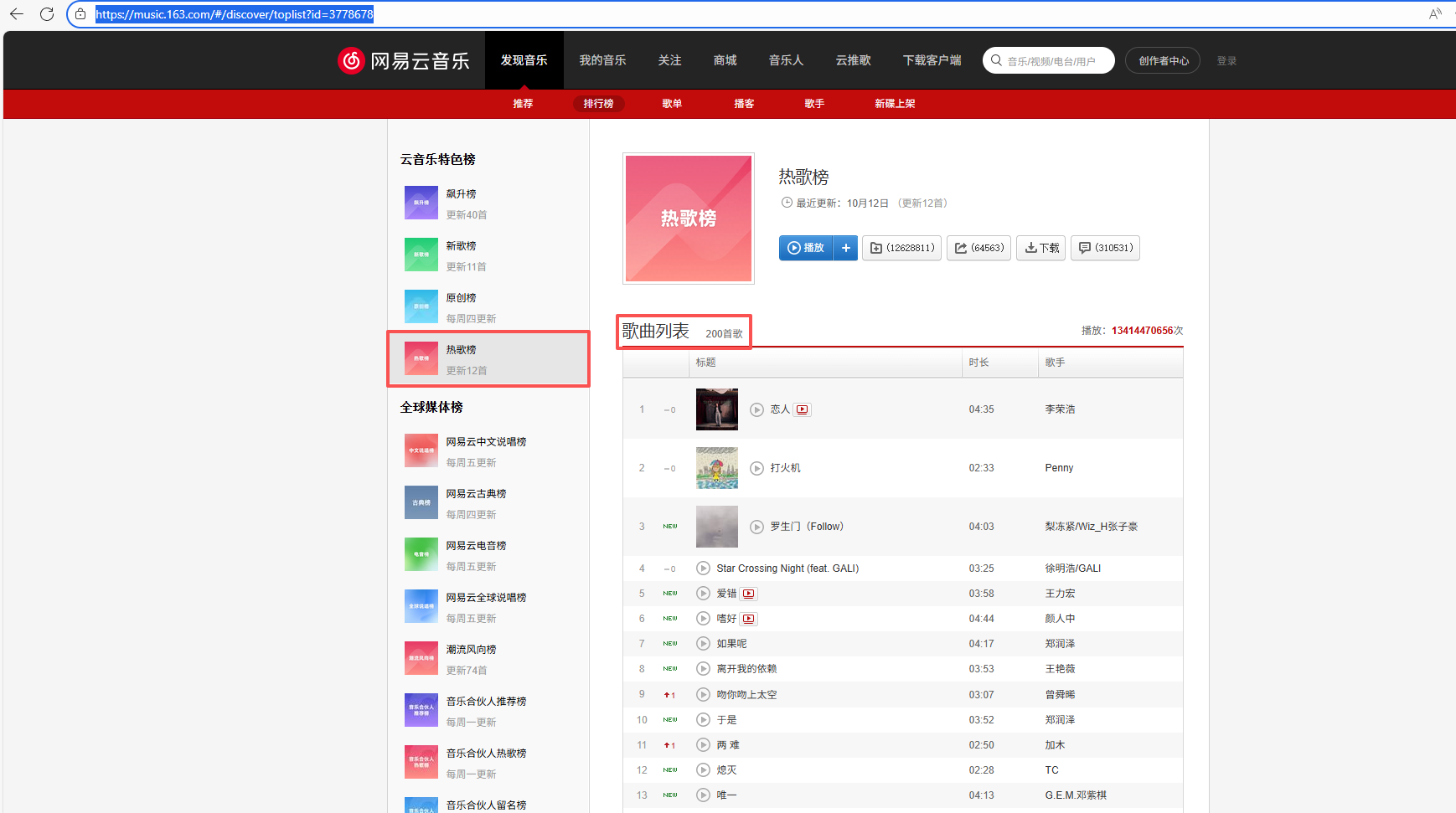Select the 新碟上架 sub-navigation item
This screenshot has width=1456, height=813.
[895, 104]
